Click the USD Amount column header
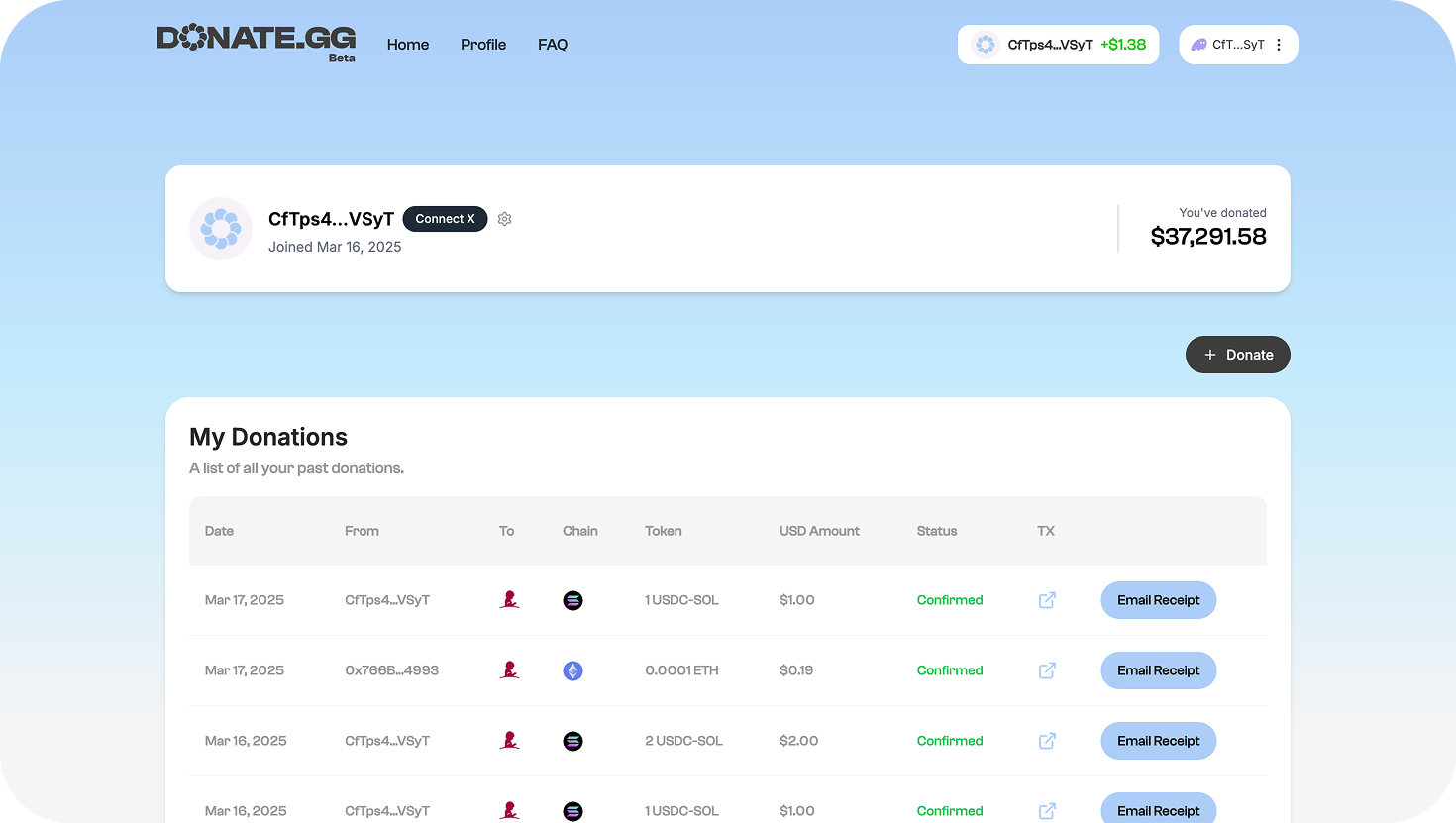Image resolution: width=1456 pixels, height=823 pixels. tap(819, 531)
